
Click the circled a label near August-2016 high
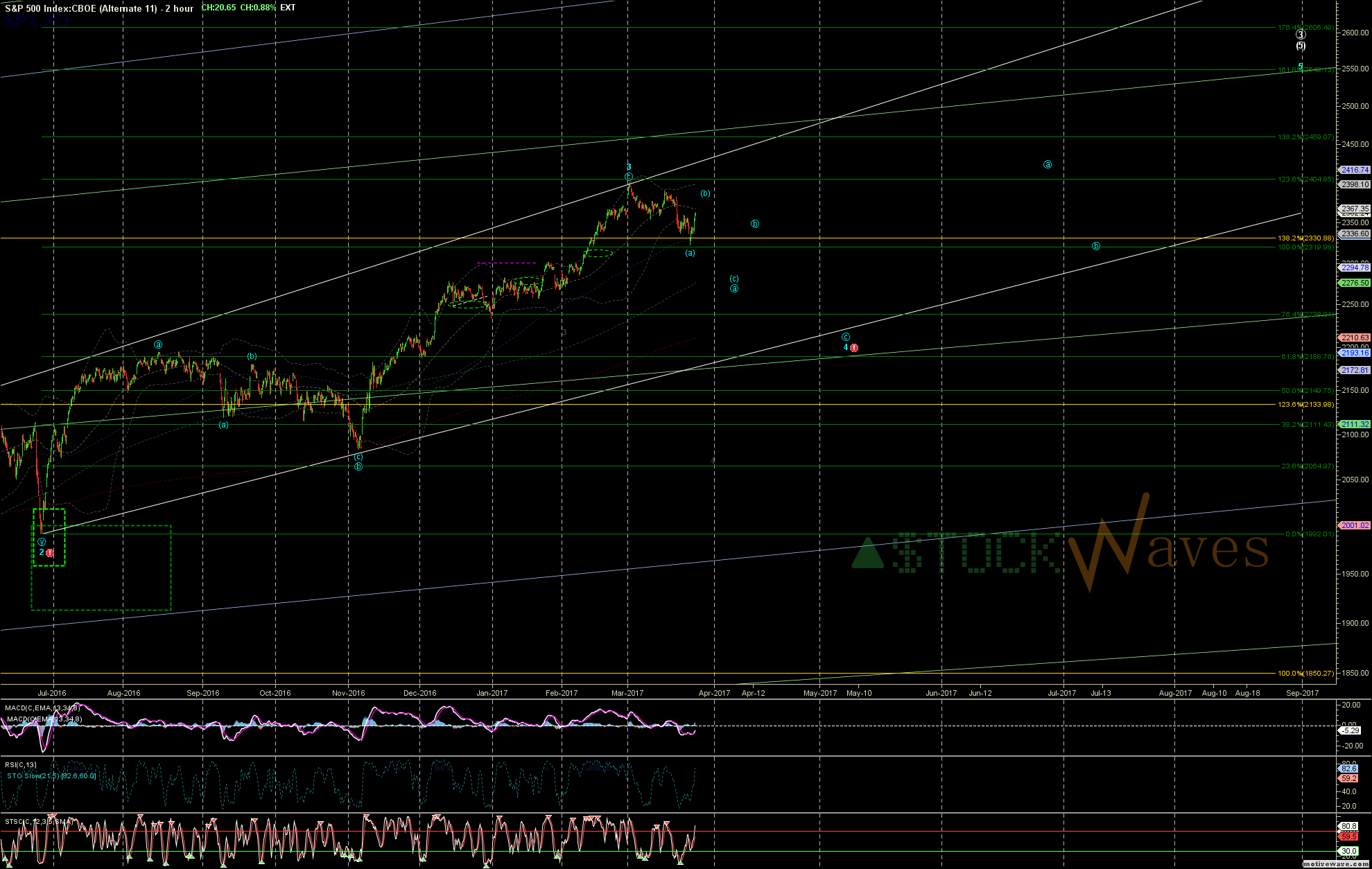[x=158, y=344]
